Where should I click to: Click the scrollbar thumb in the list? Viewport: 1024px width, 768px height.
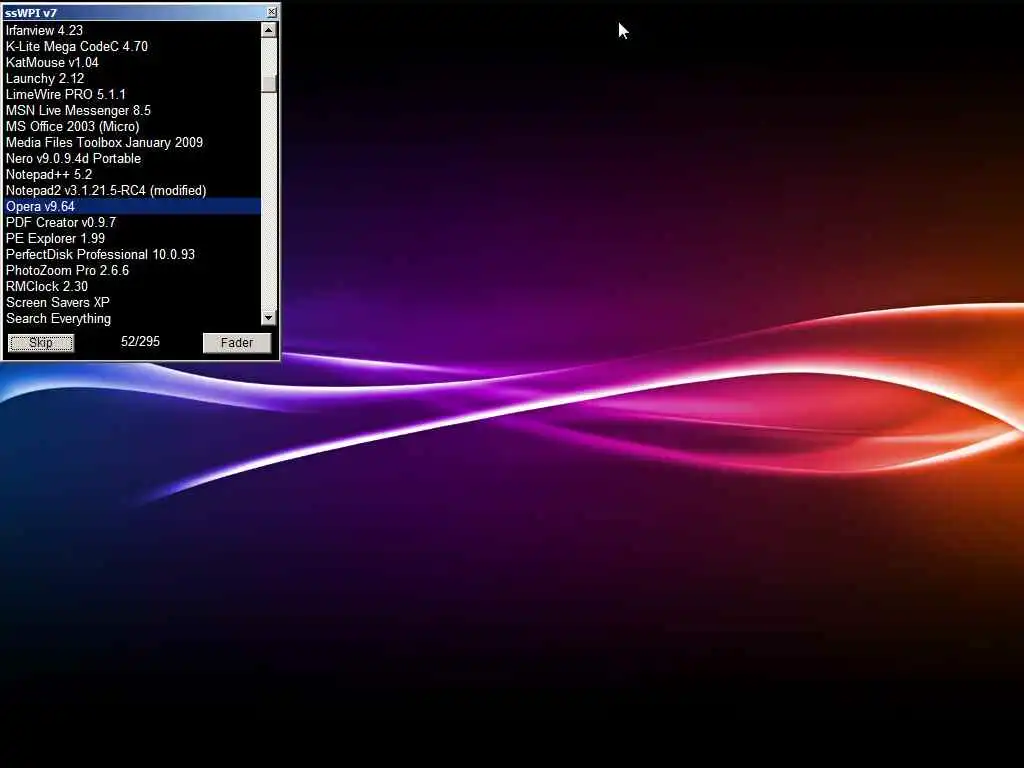coord(268,84)
